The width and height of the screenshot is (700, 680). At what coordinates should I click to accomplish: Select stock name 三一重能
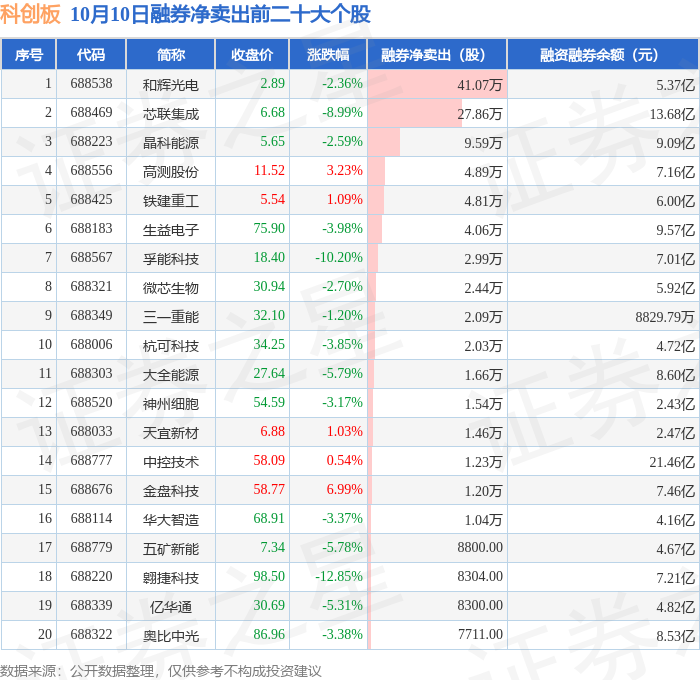coord(171,317)
